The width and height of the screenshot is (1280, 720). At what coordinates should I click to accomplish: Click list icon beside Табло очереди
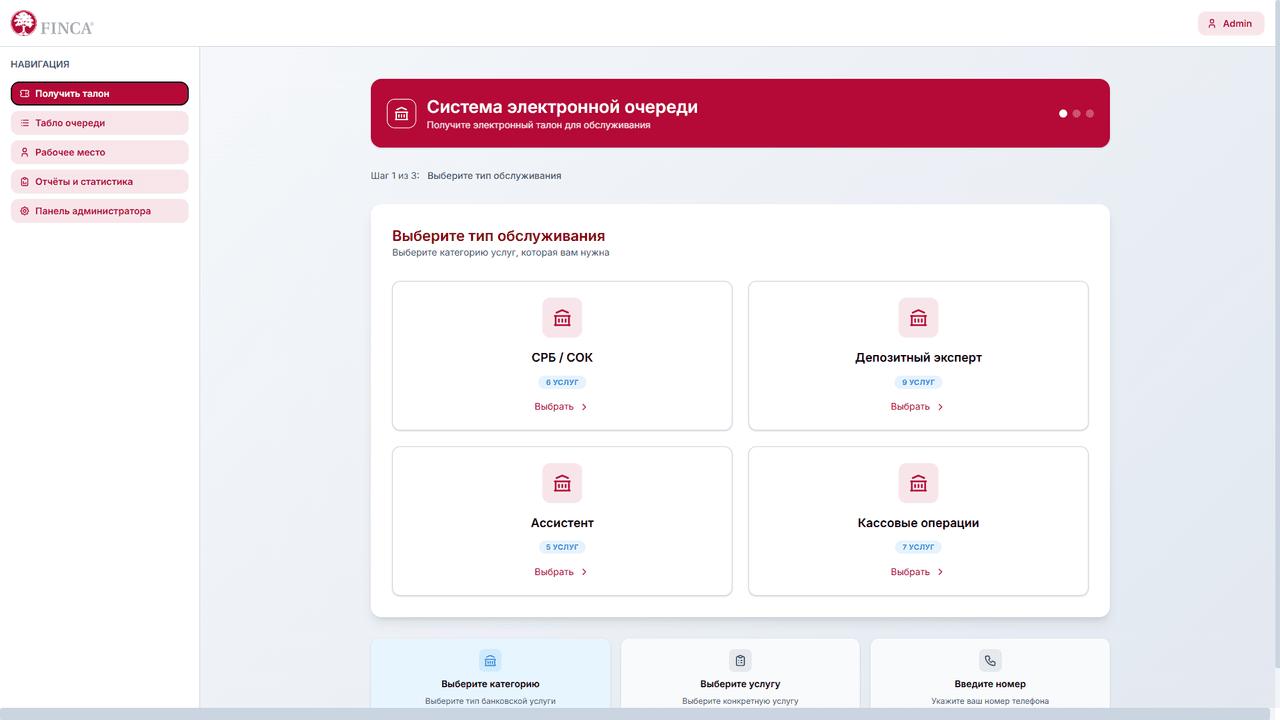coord(25,123)
